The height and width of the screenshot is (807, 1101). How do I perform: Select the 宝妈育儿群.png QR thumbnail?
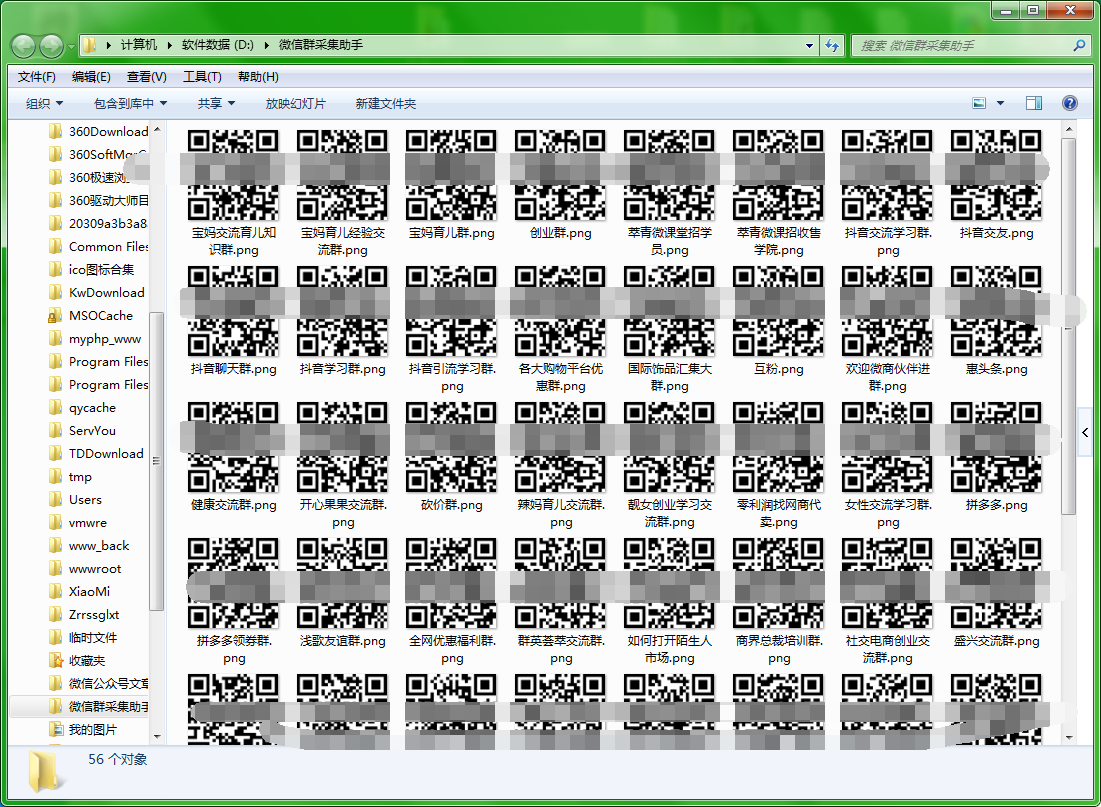[451, 176]
